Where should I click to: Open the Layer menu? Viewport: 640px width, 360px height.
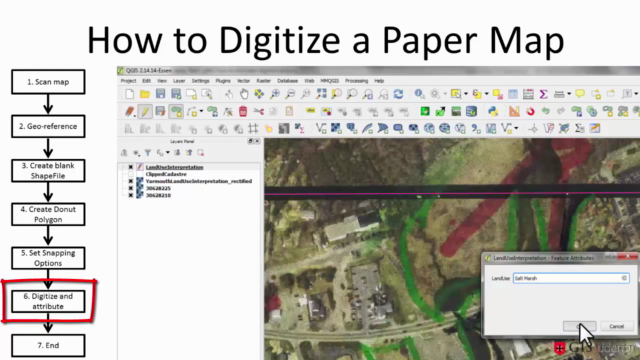click(x=179, y=81)
